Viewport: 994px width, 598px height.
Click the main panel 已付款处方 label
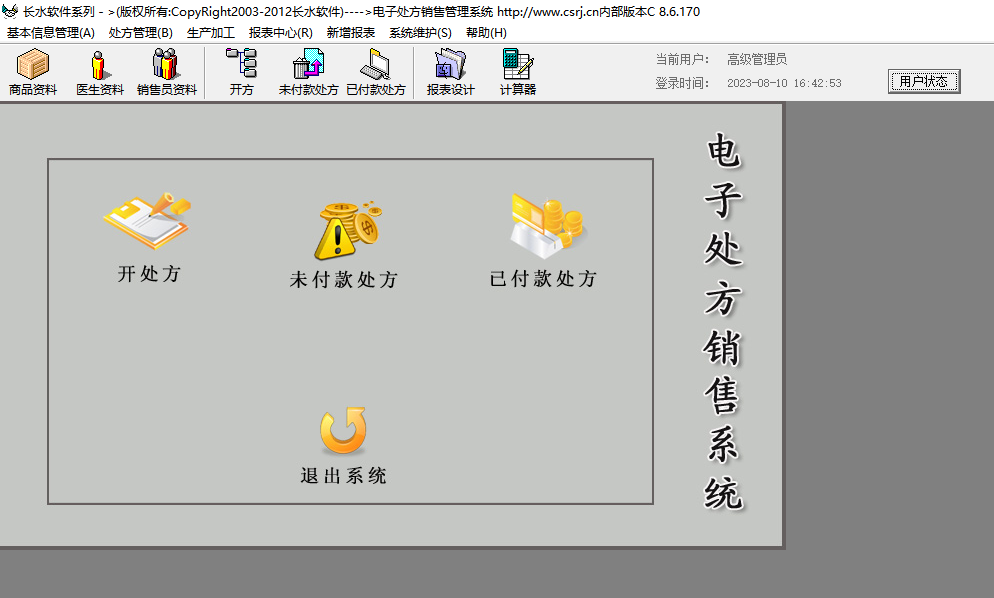click(x=543, y=278)
